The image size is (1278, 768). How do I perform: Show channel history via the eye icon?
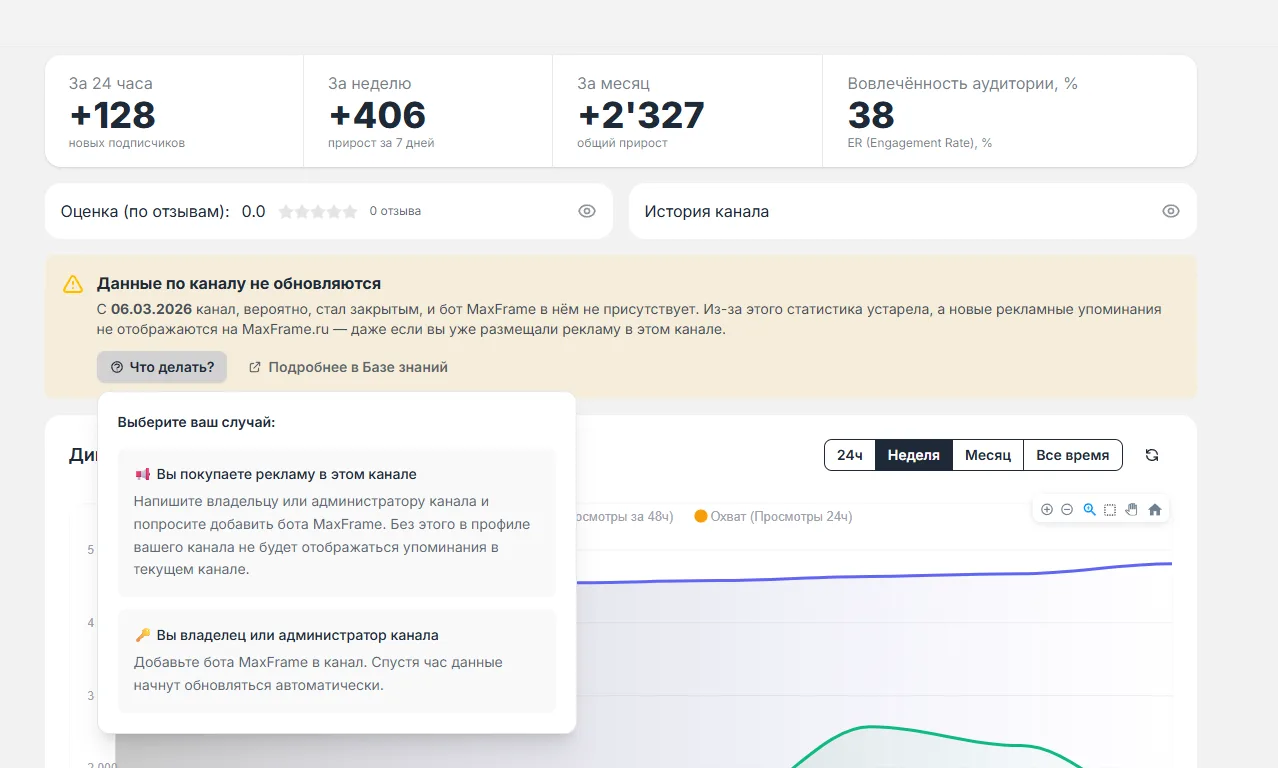(x=1171, y=211)
